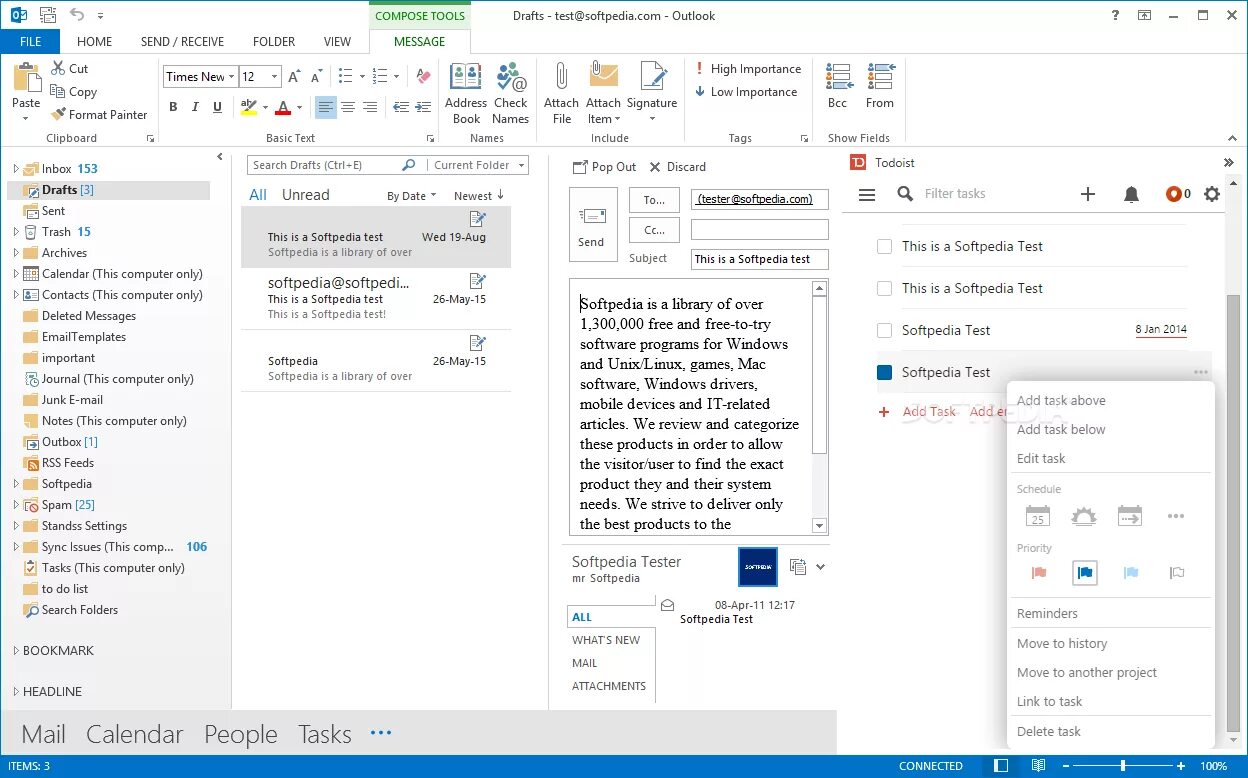This screenshot has height=778, width=1248.
Task: Switch to SEND / RECEIVE tab
Action: 182,42
